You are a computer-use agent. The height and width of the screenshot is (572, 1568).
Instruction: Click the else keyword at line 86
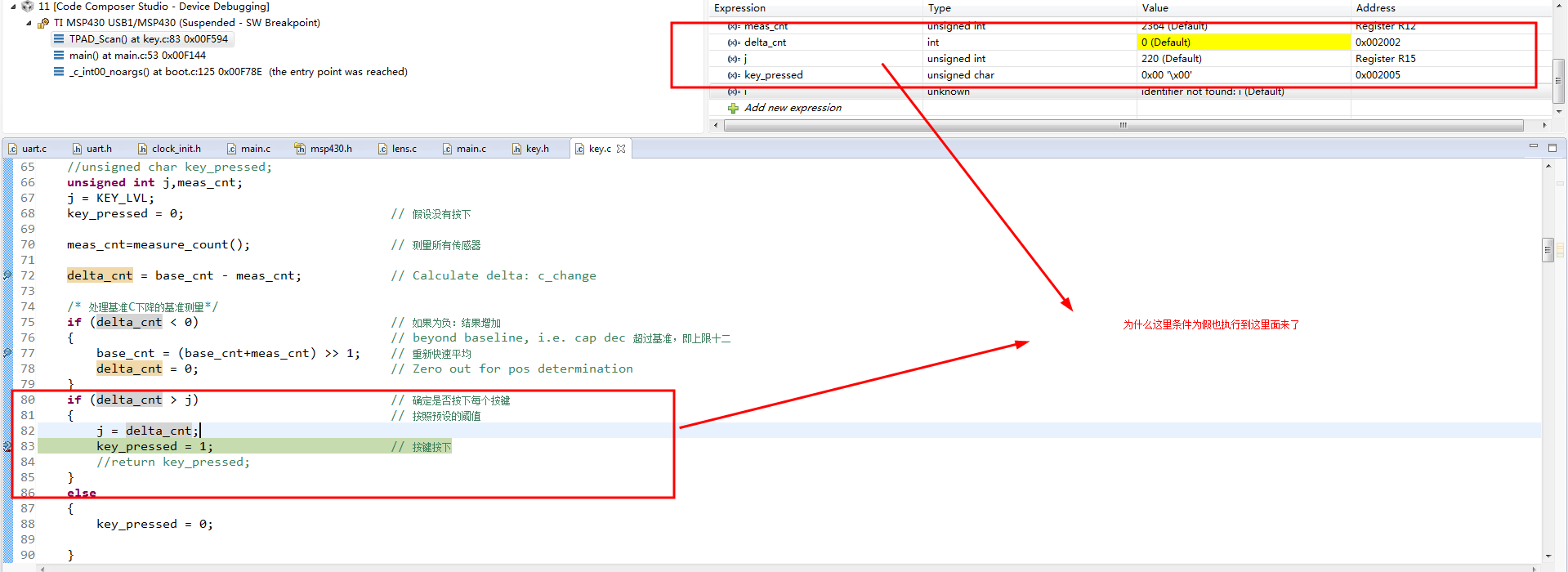82,493
